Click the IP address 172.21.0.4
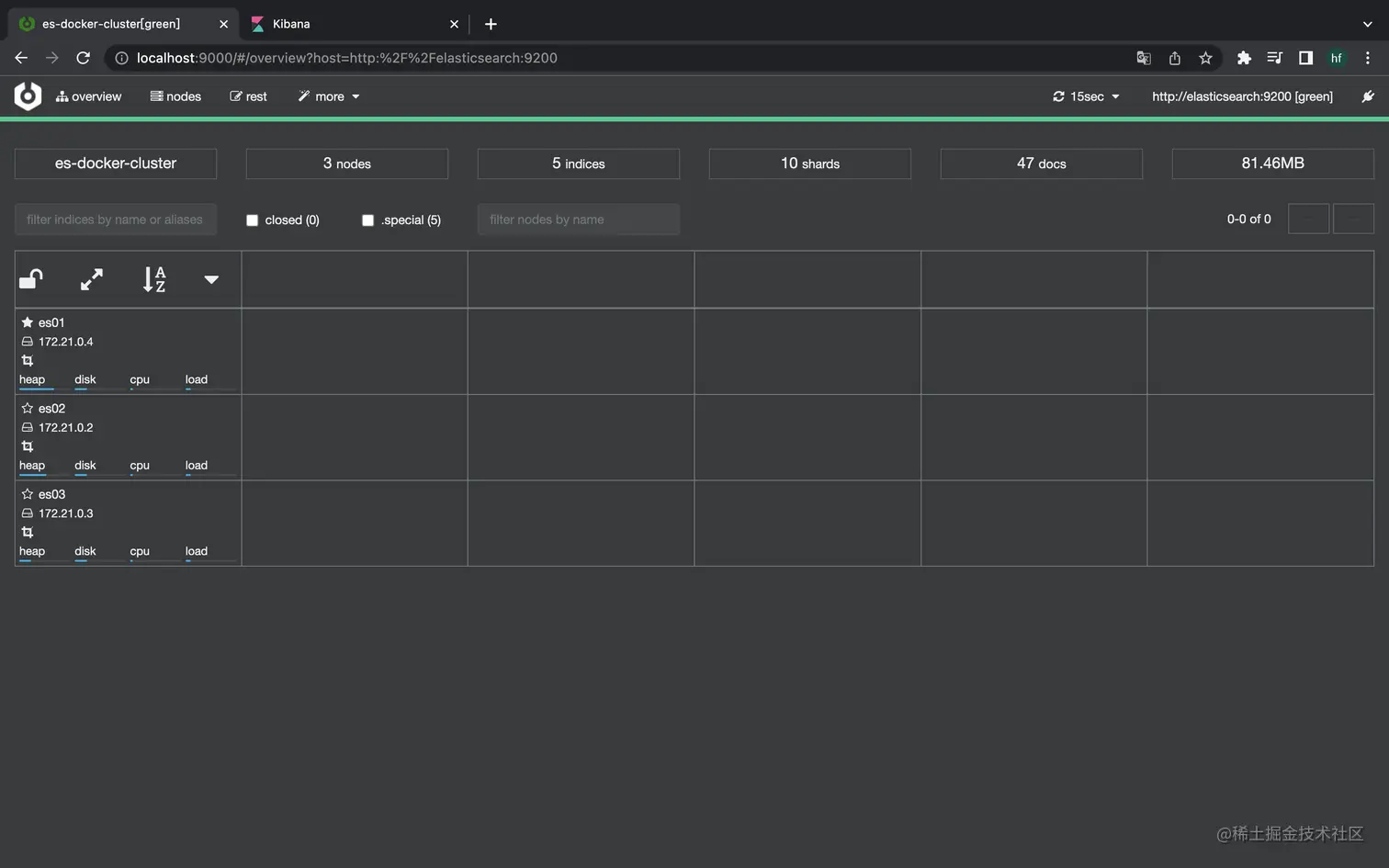The width and height of the screenshot is (1389, 868). (x=66, y=342)
